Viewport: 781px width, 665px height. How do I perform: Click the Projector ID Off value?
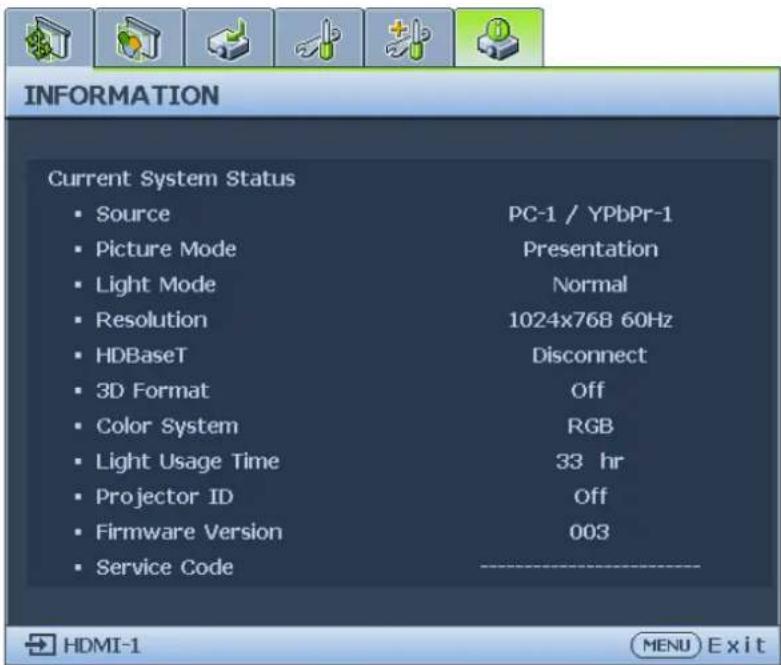pos(590,497)
